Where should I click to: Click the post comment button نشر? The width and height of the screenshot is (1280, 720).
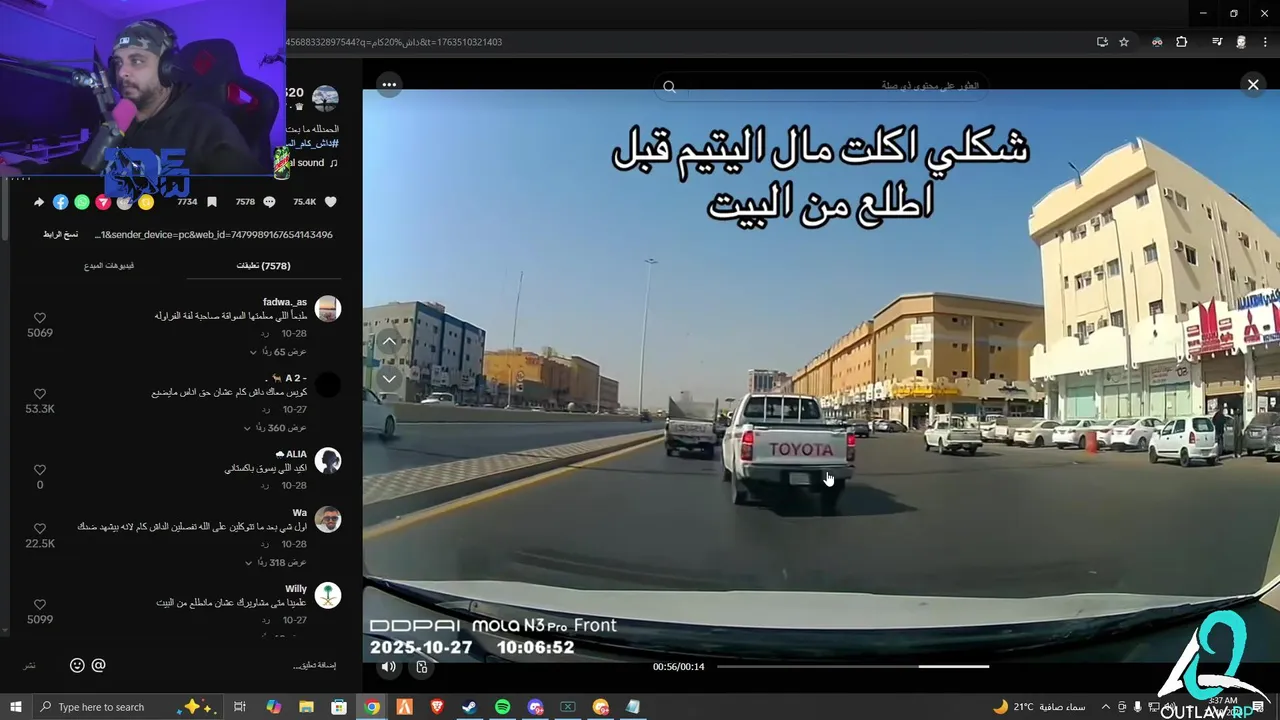click(30, 665)
